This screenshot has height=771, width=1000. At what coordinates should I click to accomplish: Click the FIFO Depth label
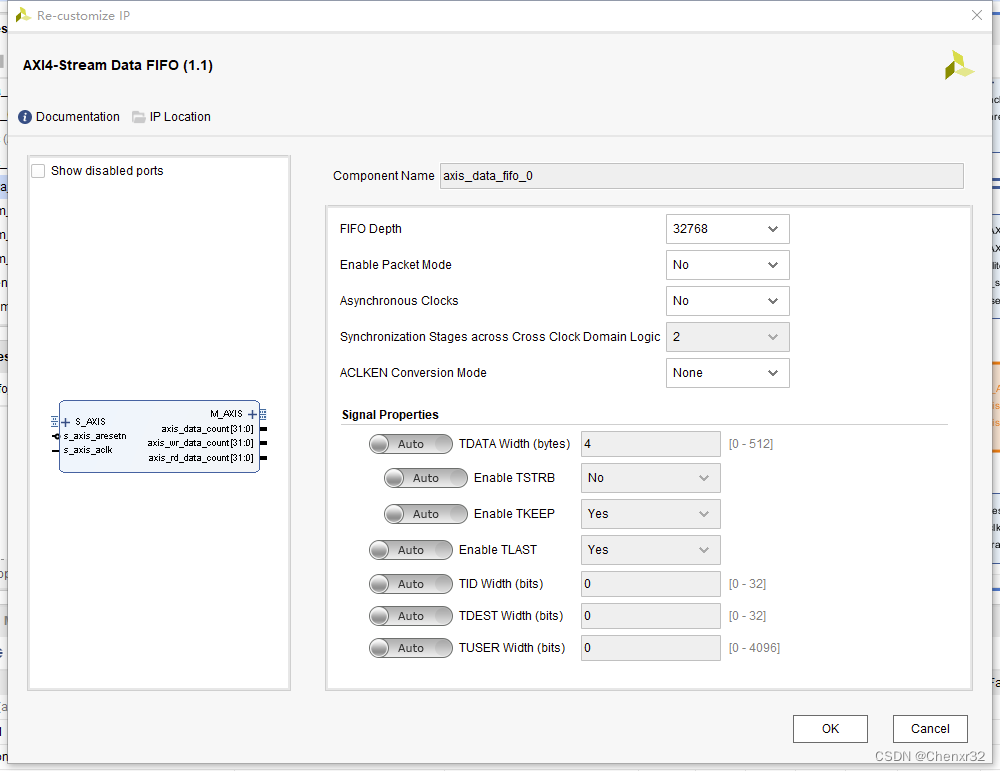371,229
